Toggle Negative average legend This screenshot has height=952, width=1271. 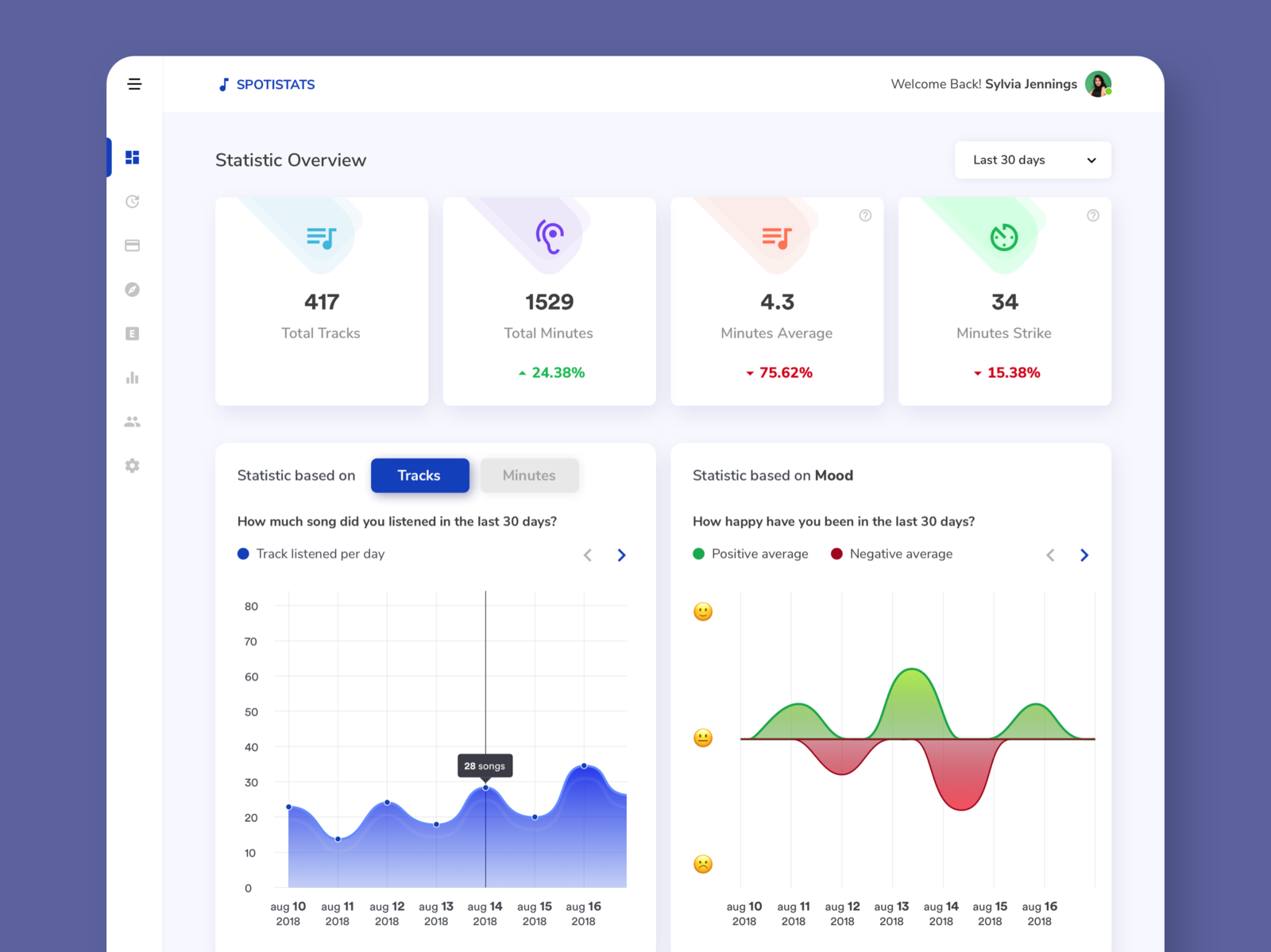click(891, 554)
